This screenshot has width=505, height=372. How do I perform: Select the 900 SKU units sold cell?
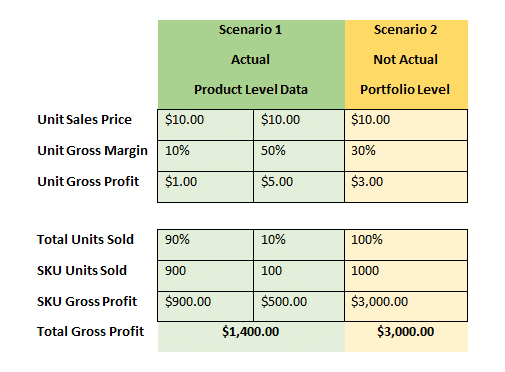click(x=205, y=276)
